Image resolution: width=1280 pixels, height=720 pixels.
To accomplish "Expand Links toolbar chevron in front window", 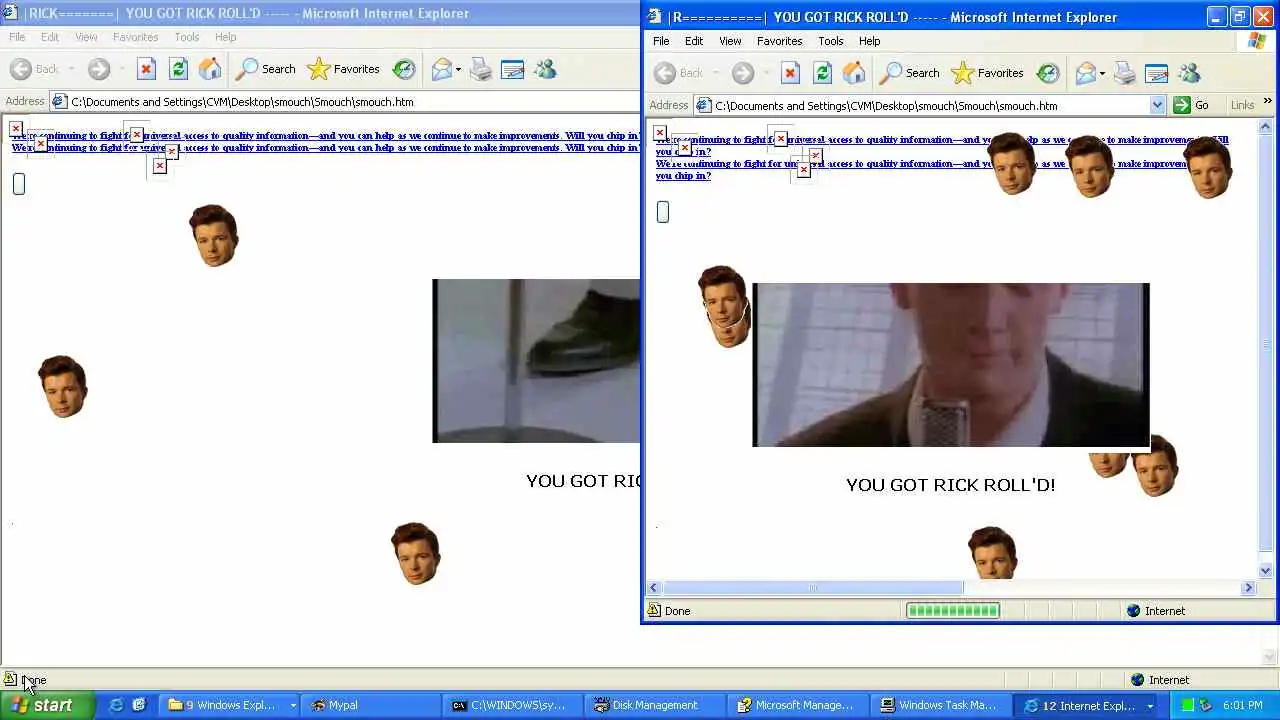I will [x=1267, y=102].
